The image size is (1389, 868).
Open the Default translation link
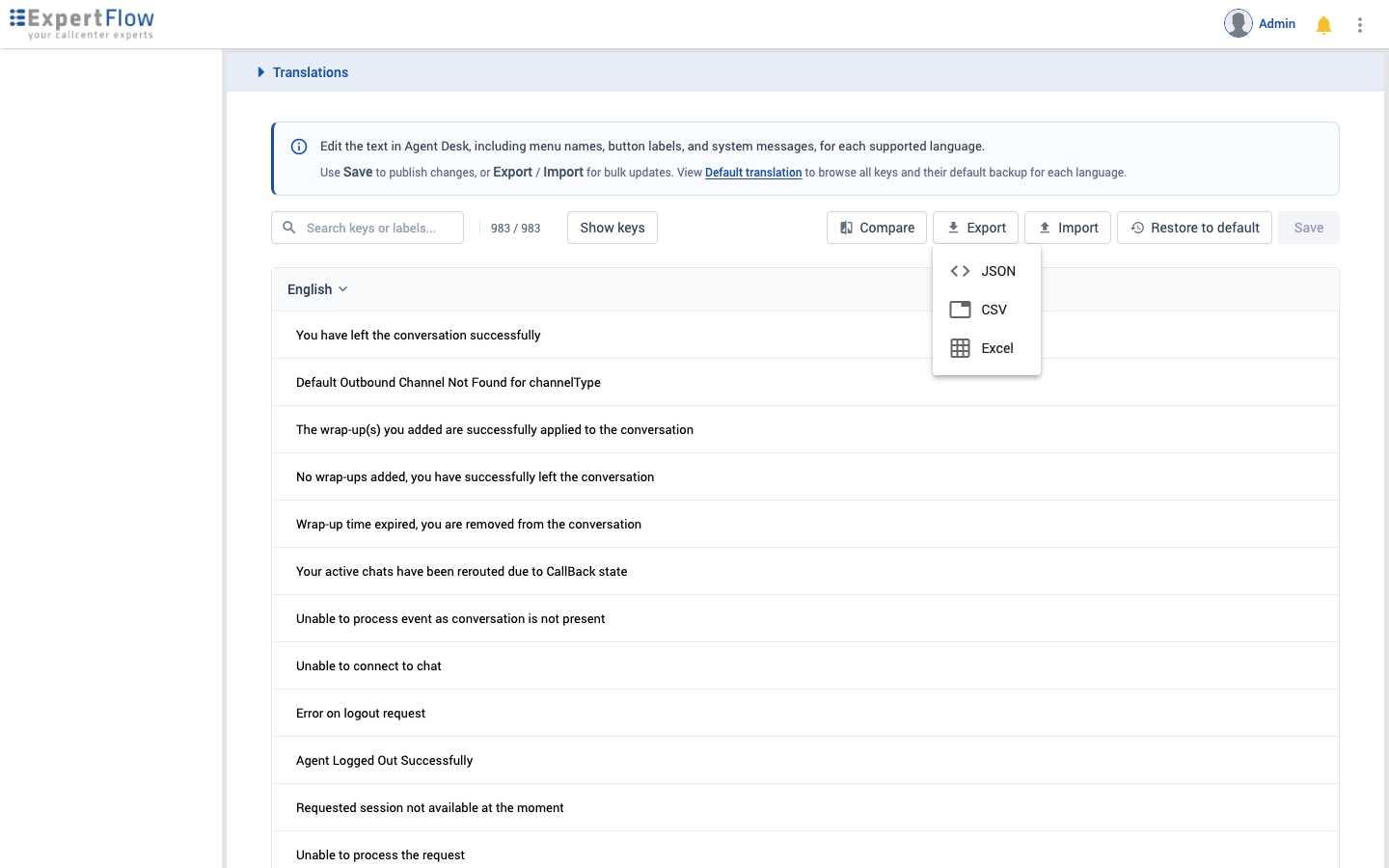753,173
